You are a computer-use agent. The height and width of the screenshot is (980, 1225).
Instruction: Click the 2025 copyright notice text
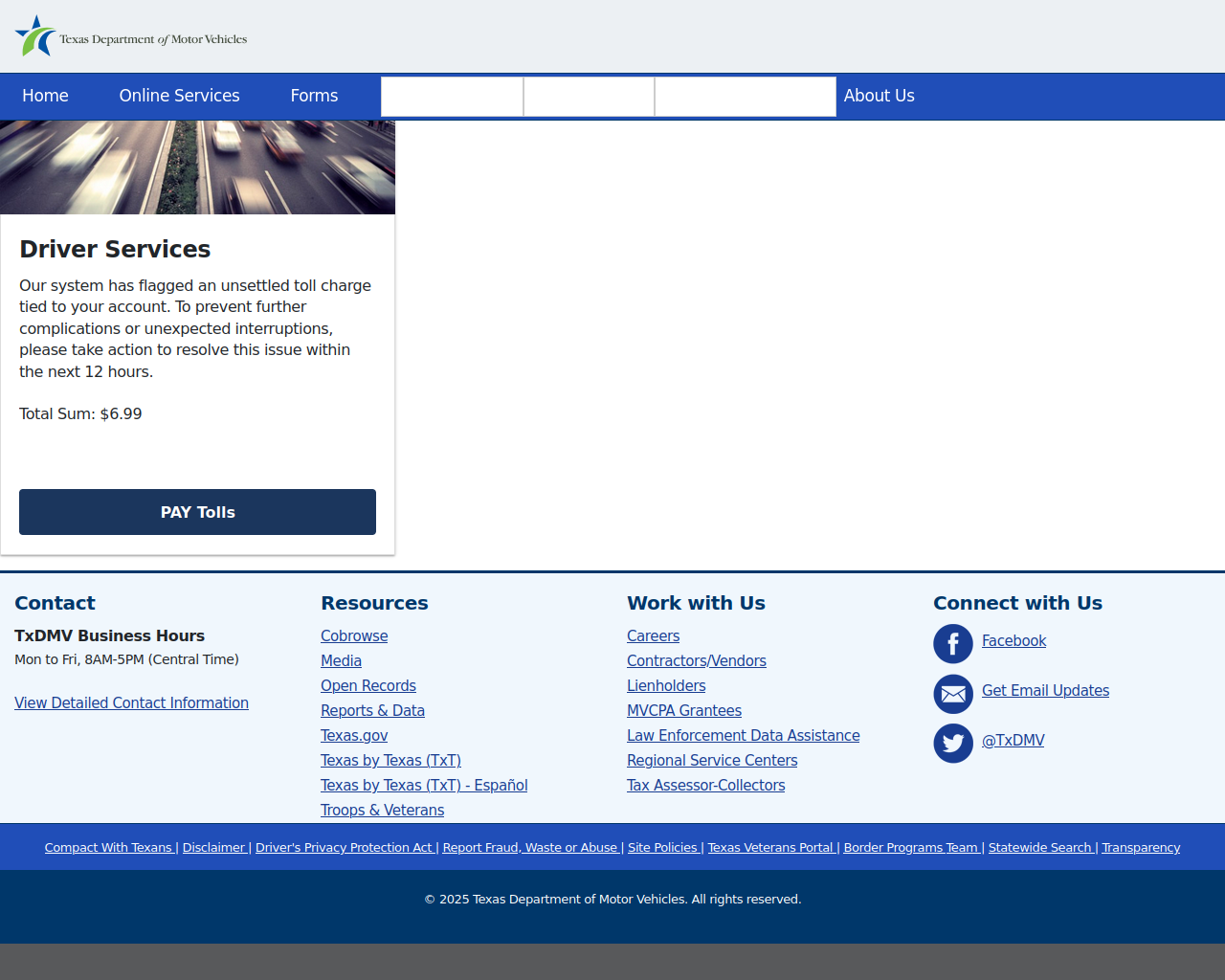click(x=612, y=899)
